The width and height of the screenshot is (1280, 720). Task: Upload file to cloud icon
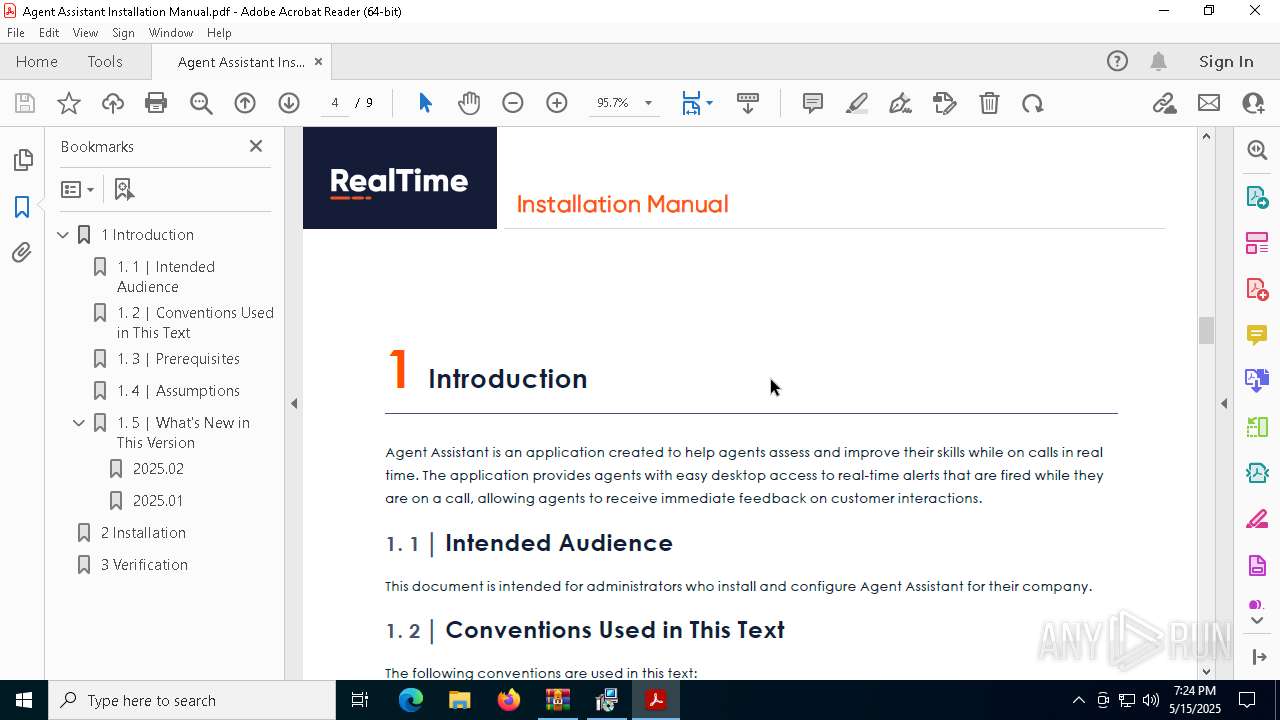click(x=113, y=103)
